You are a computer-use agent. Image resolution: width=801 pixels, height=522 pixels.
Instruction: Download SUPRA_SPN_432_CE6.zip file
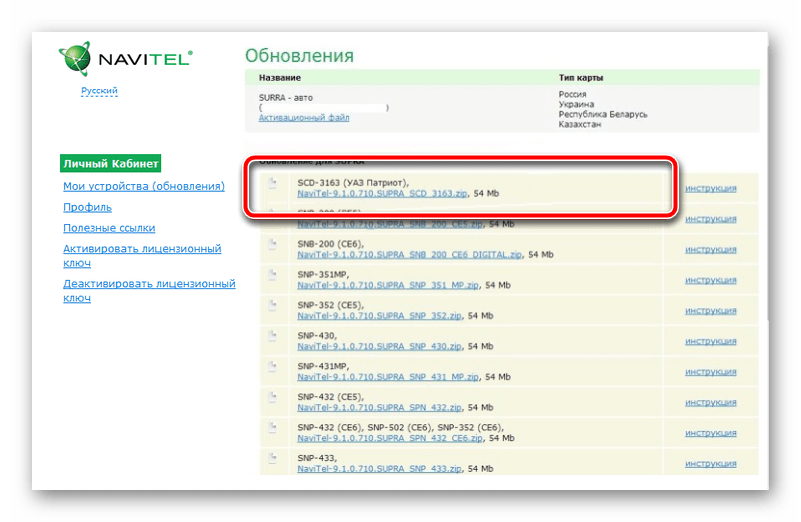390,438
